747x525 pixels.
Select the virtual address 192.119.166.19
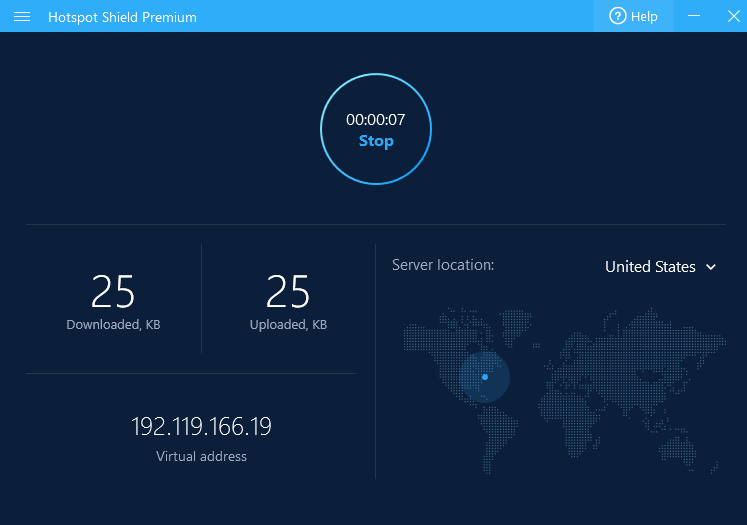click(x=201, y=426)
